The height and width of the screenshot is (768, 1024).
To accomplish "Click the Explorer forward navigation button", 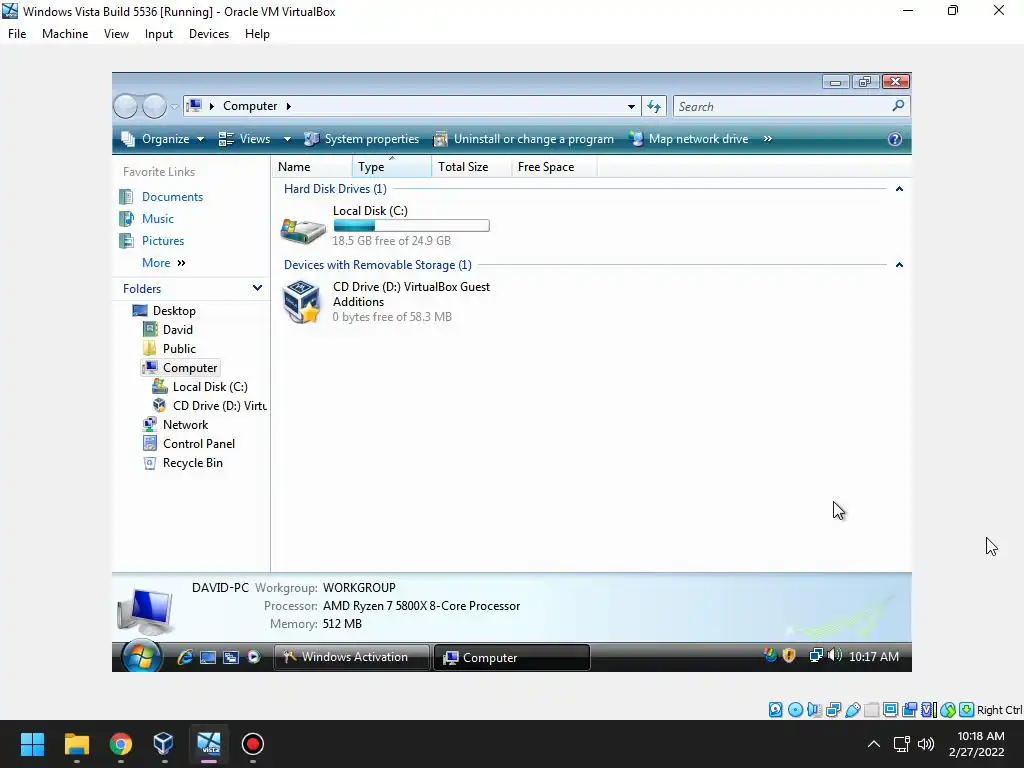I will (155, 106).
